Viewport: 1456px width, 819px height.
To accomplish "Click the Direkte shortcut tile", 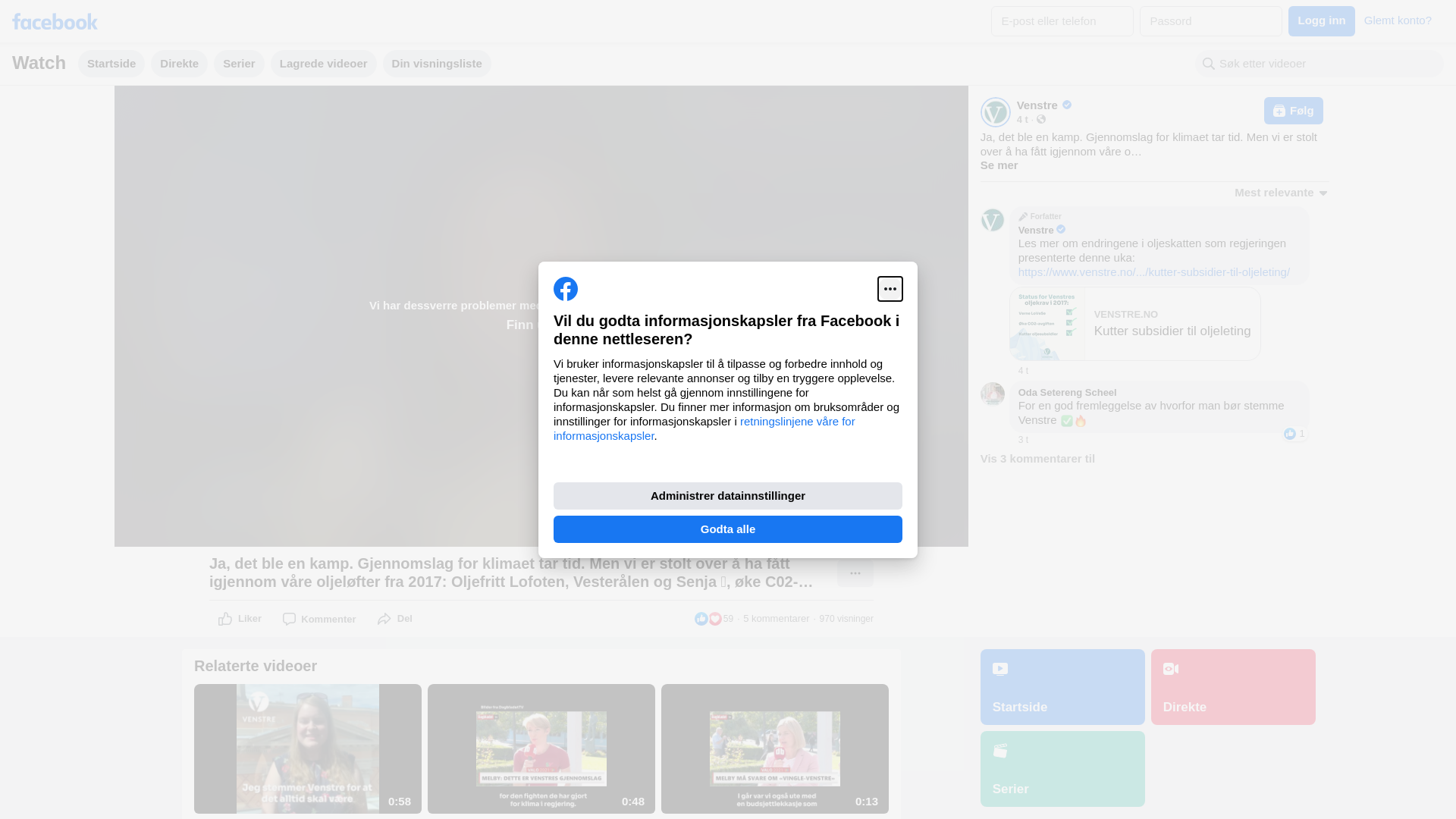I will [1233, 687].
